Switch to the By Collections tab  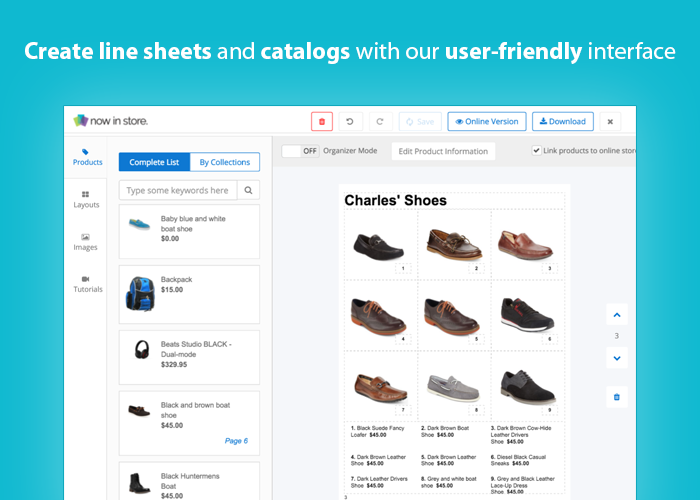225,162
